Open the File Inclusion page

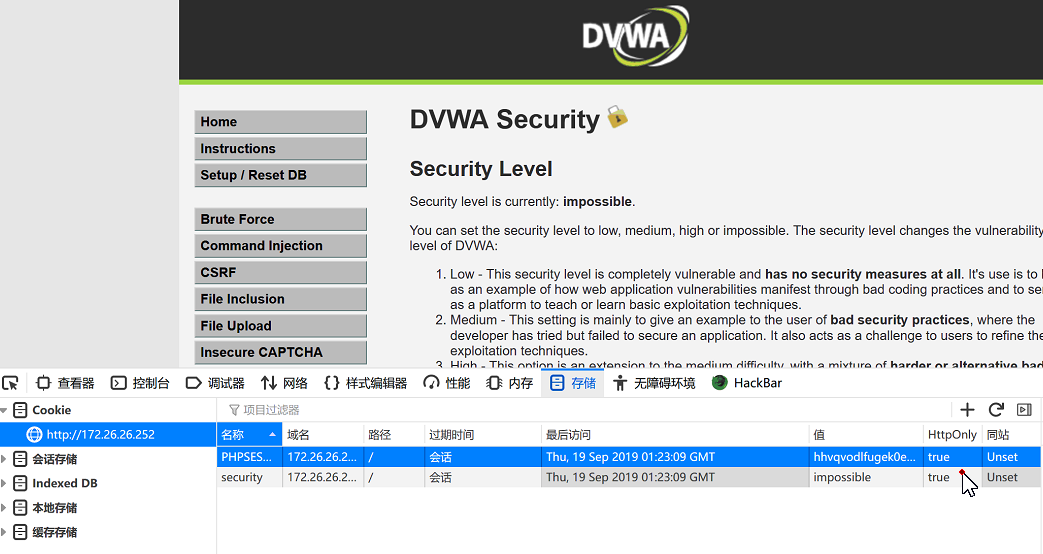click(x=281, y=299)
